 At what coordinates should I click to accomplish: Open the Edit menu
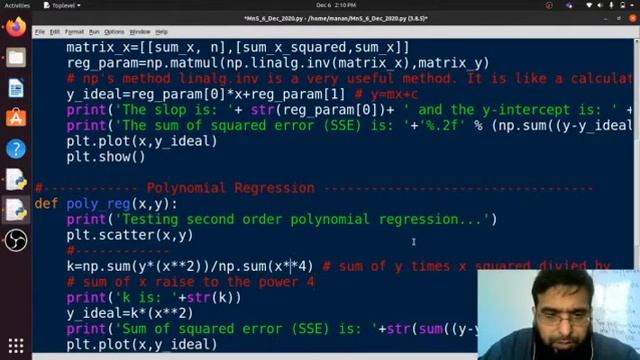[55, 32]
